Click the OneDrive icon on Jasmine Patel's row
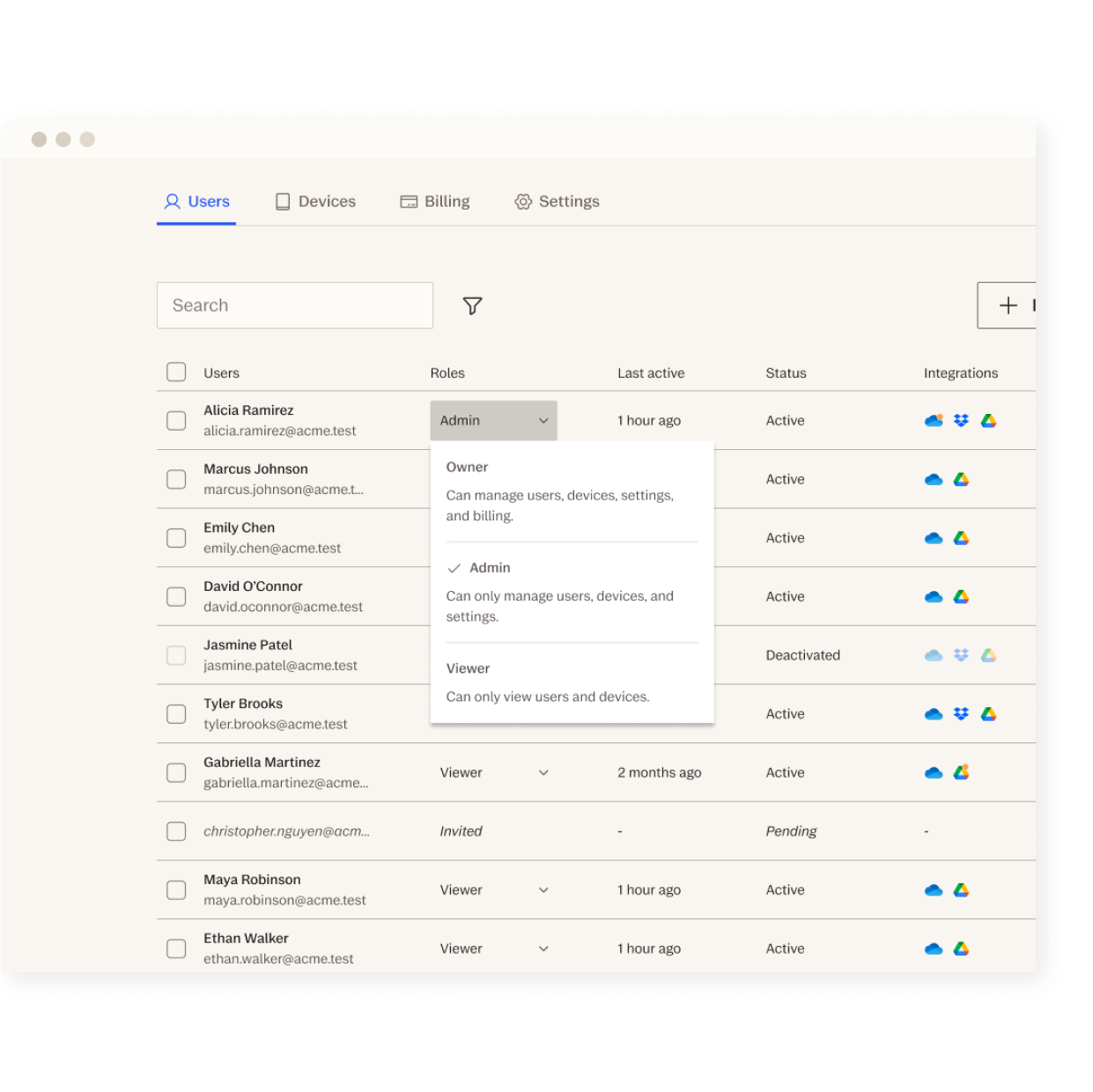Image resolution: width=1093 pixels, height=1092 pixels. coord(933,654)
